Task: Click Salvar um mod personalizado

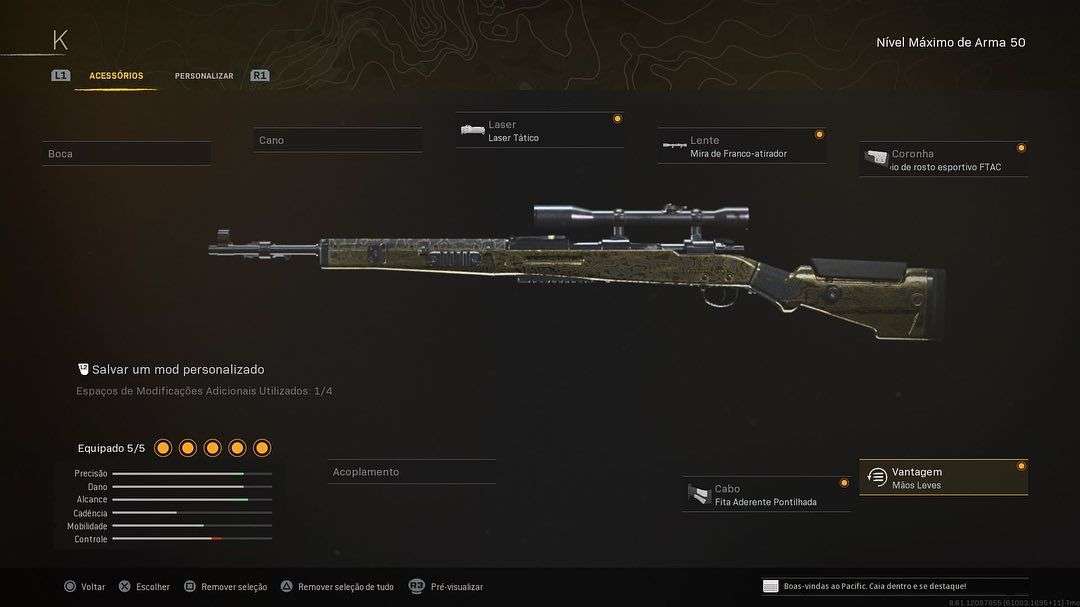Action: pyautogui.click(x=178, y=369)
